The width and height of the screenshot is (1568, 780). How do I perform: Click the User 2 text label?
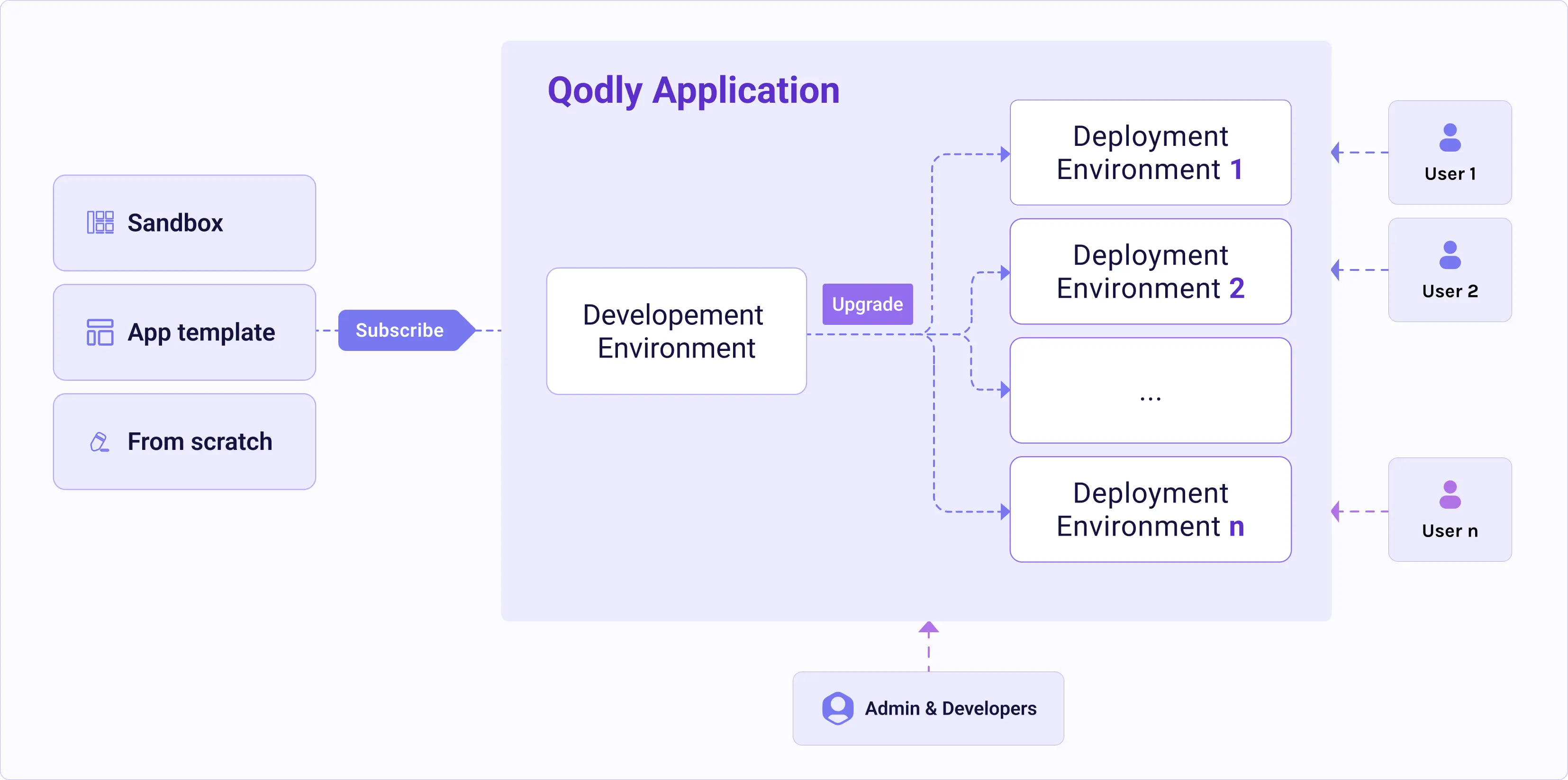1450,291
